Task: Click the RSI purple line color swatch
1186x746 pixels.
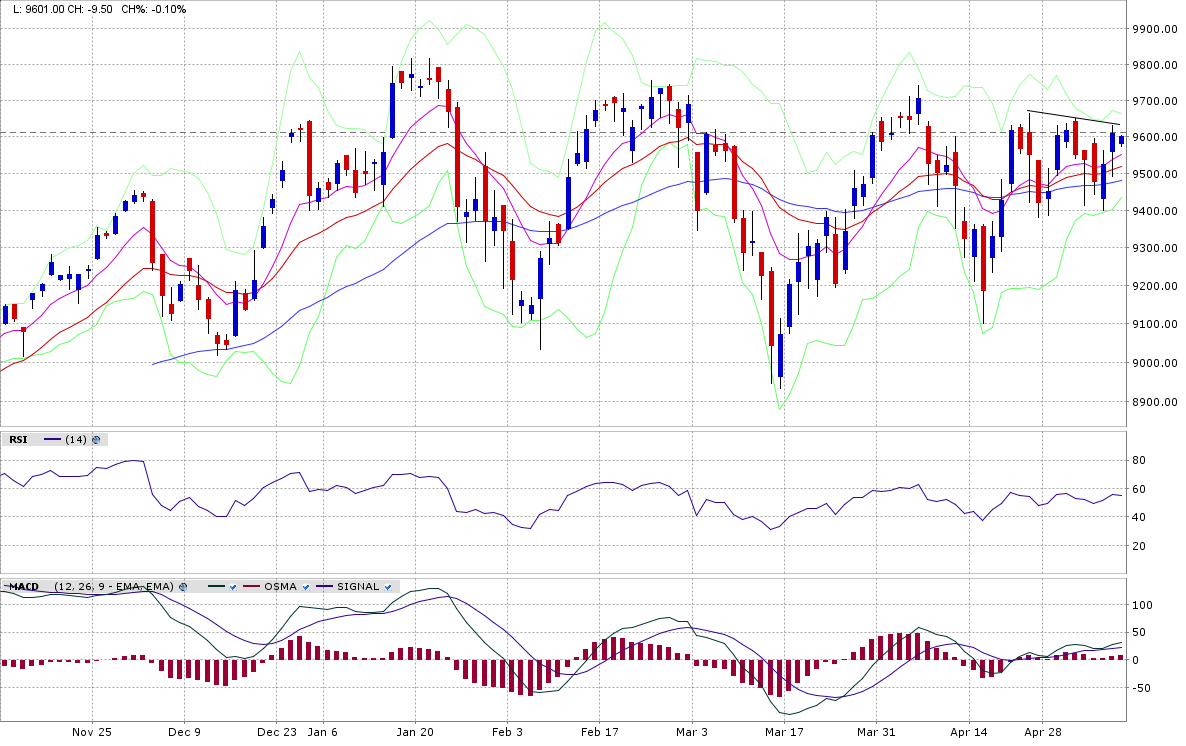Action: point(52,440)
